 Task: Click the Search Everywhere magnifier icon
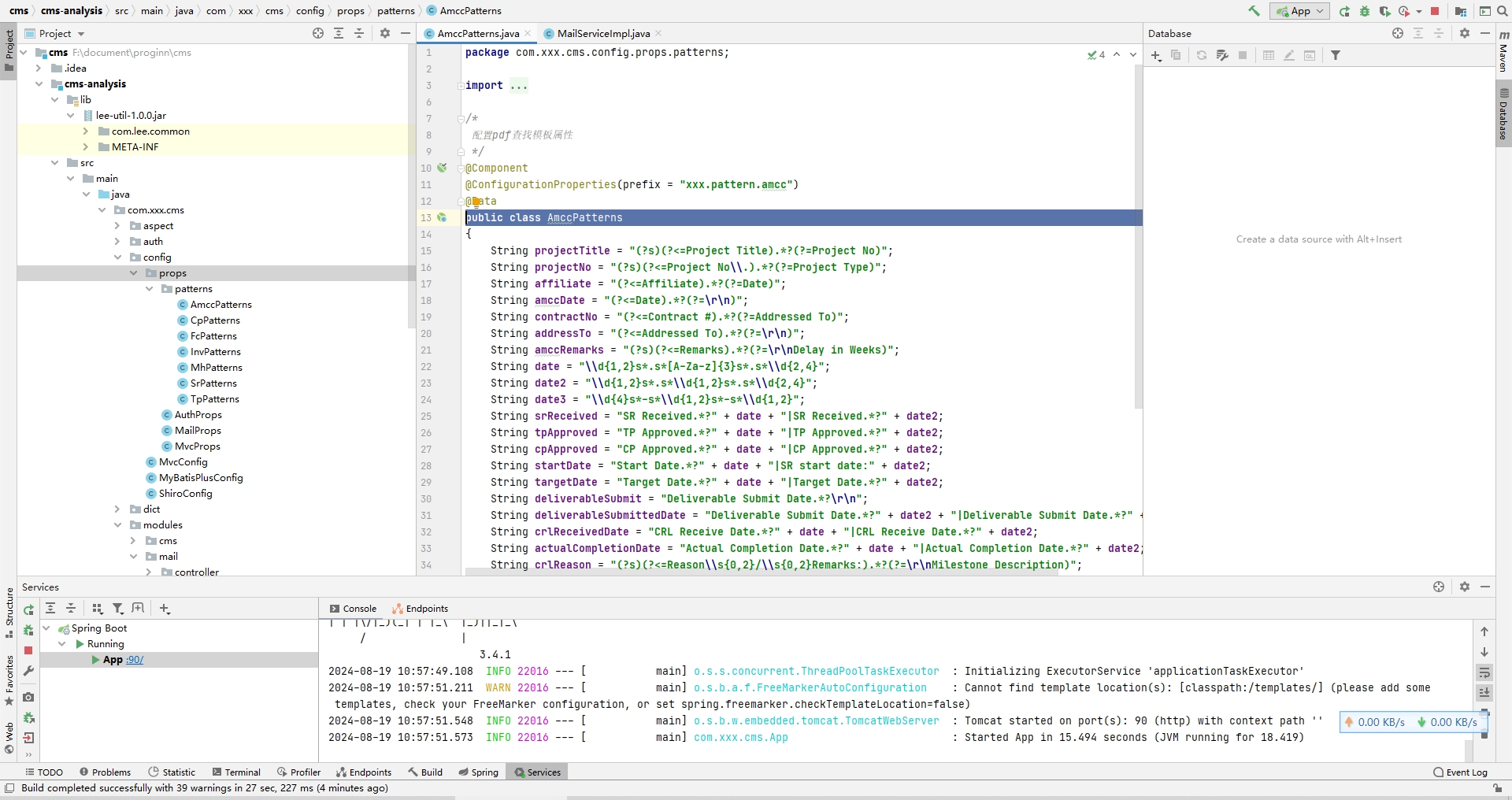tap(1502, 11)
